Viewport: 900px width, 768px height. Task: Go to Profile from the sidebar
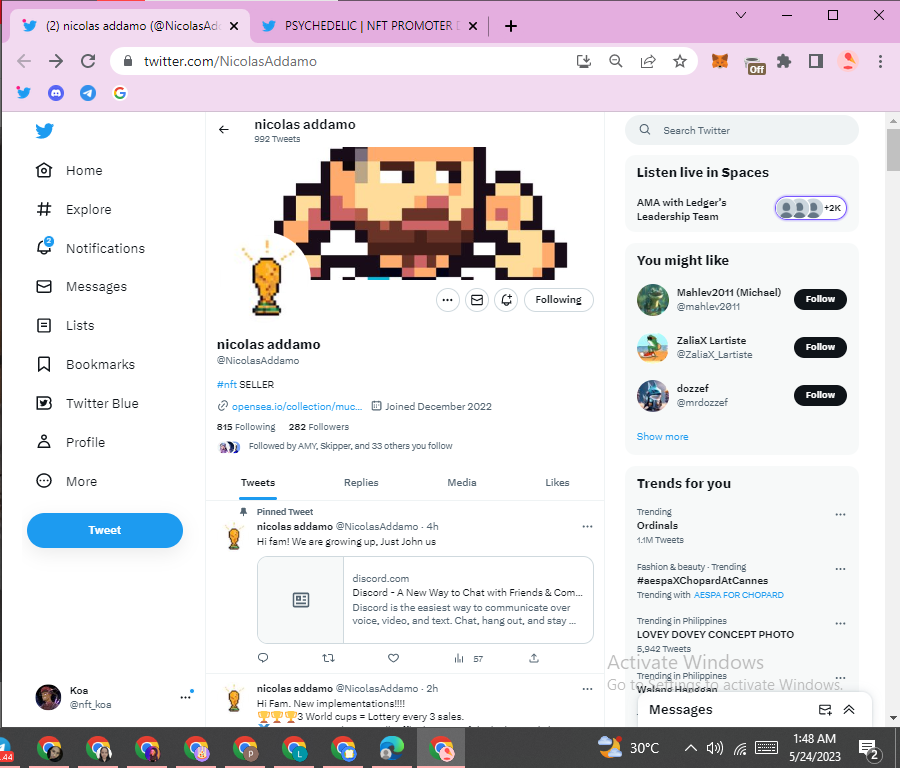[70, 443]
